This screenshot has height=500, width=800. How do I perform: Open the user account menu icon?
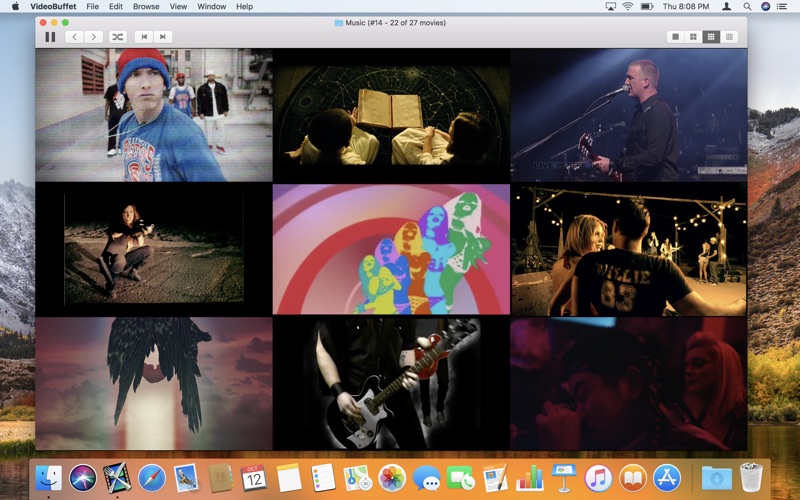click(x=727, y=7)
